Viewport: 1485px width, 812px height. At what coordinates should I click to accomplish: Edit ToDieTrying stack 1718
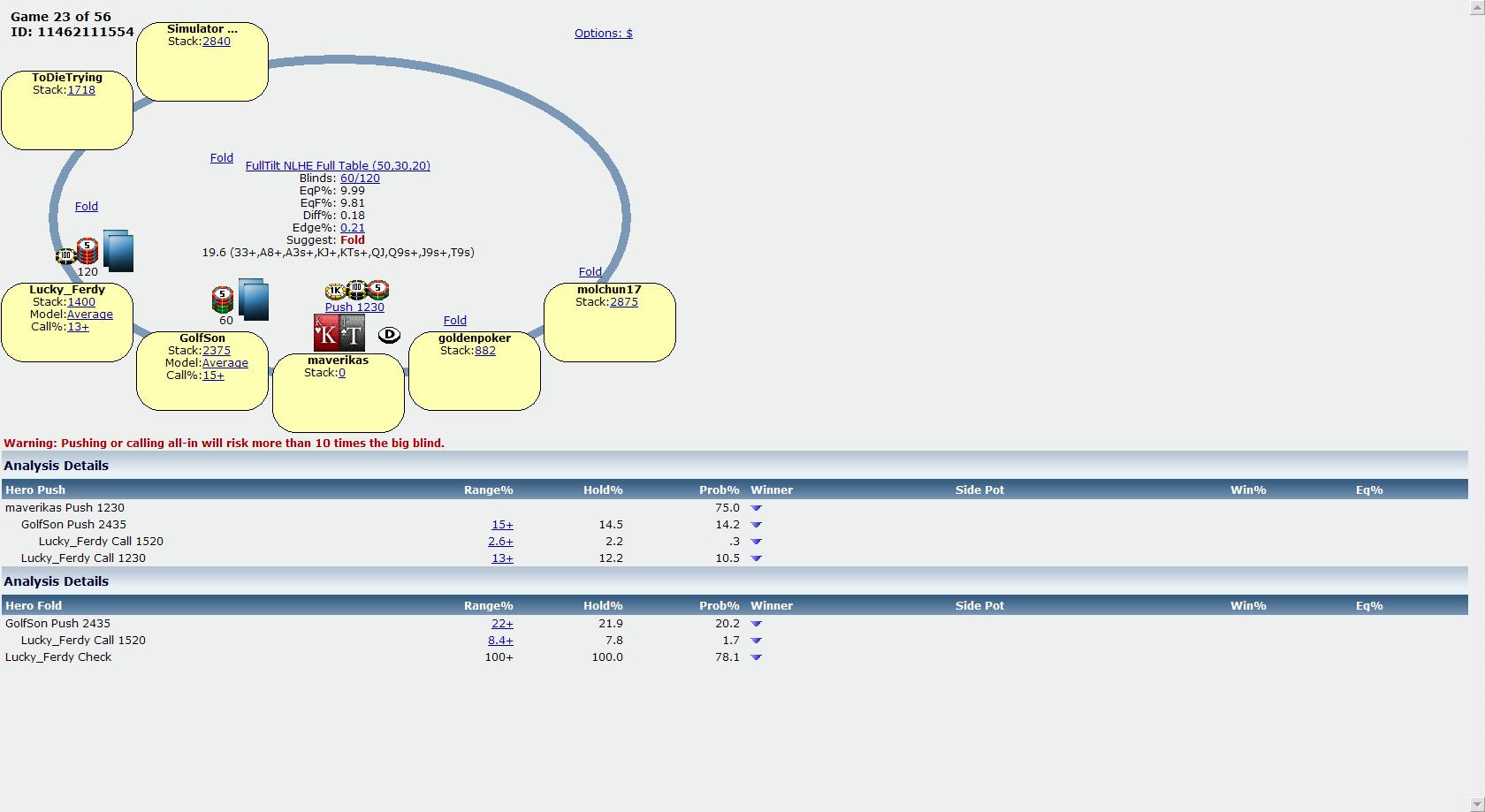point(81,89)
